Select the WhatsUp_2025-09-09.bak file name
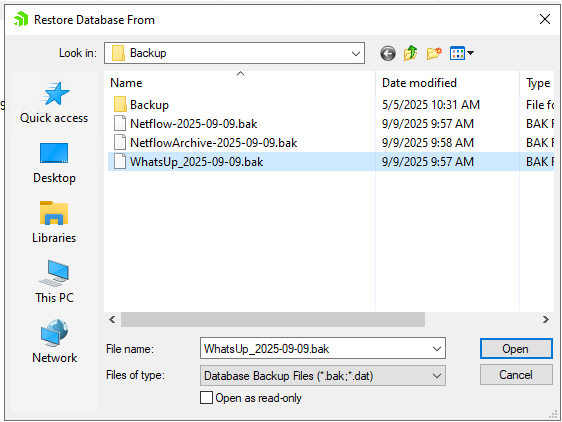 (196, 162)
